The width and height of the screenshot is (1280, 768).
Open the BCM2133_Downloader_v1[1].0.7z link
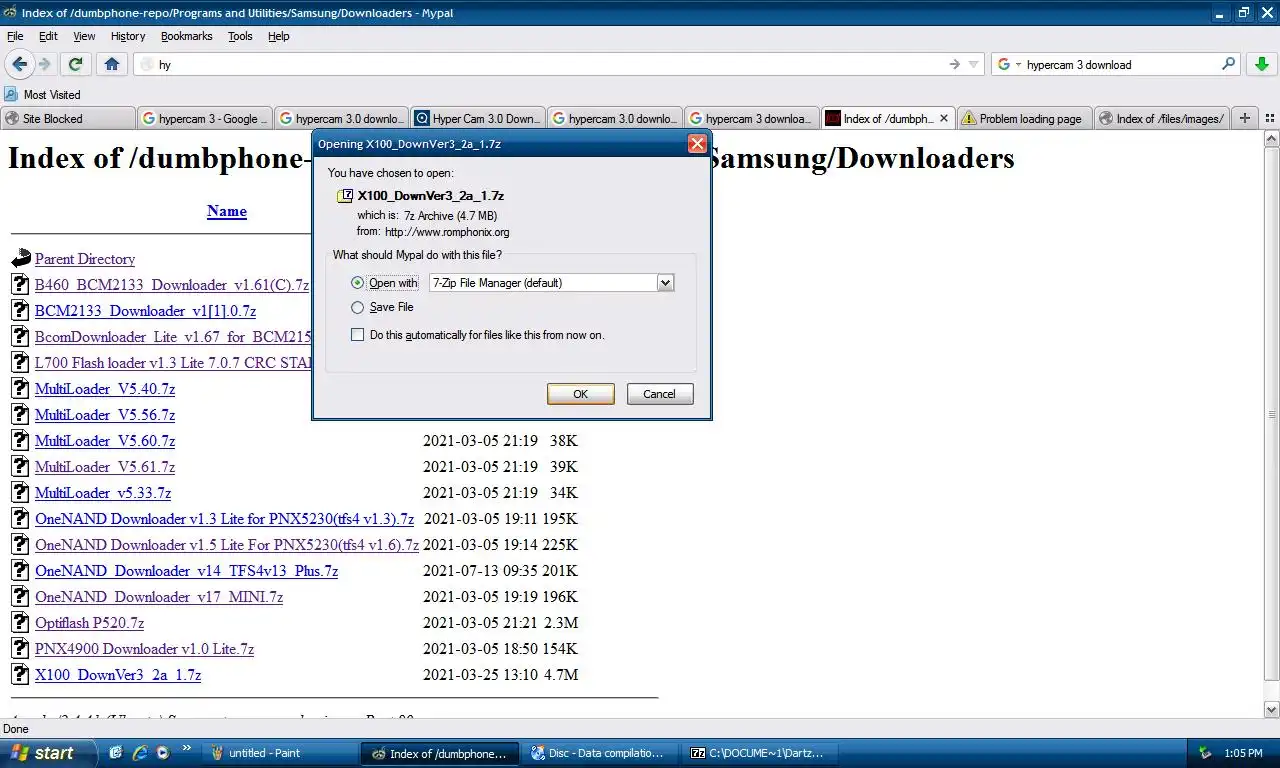click(x=145, y=311)
